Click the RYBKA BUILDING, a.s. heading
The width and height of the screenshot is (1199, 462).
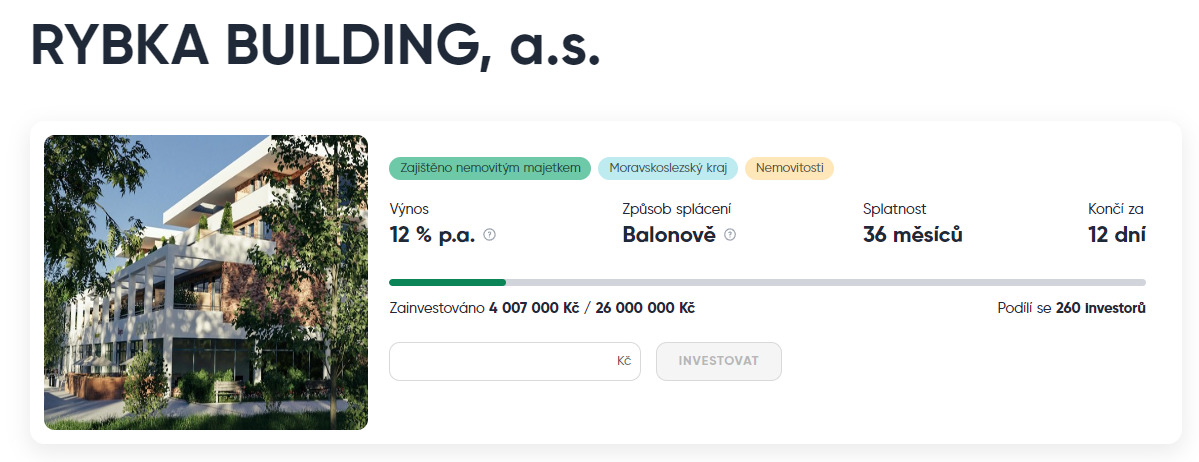[315, 45]
